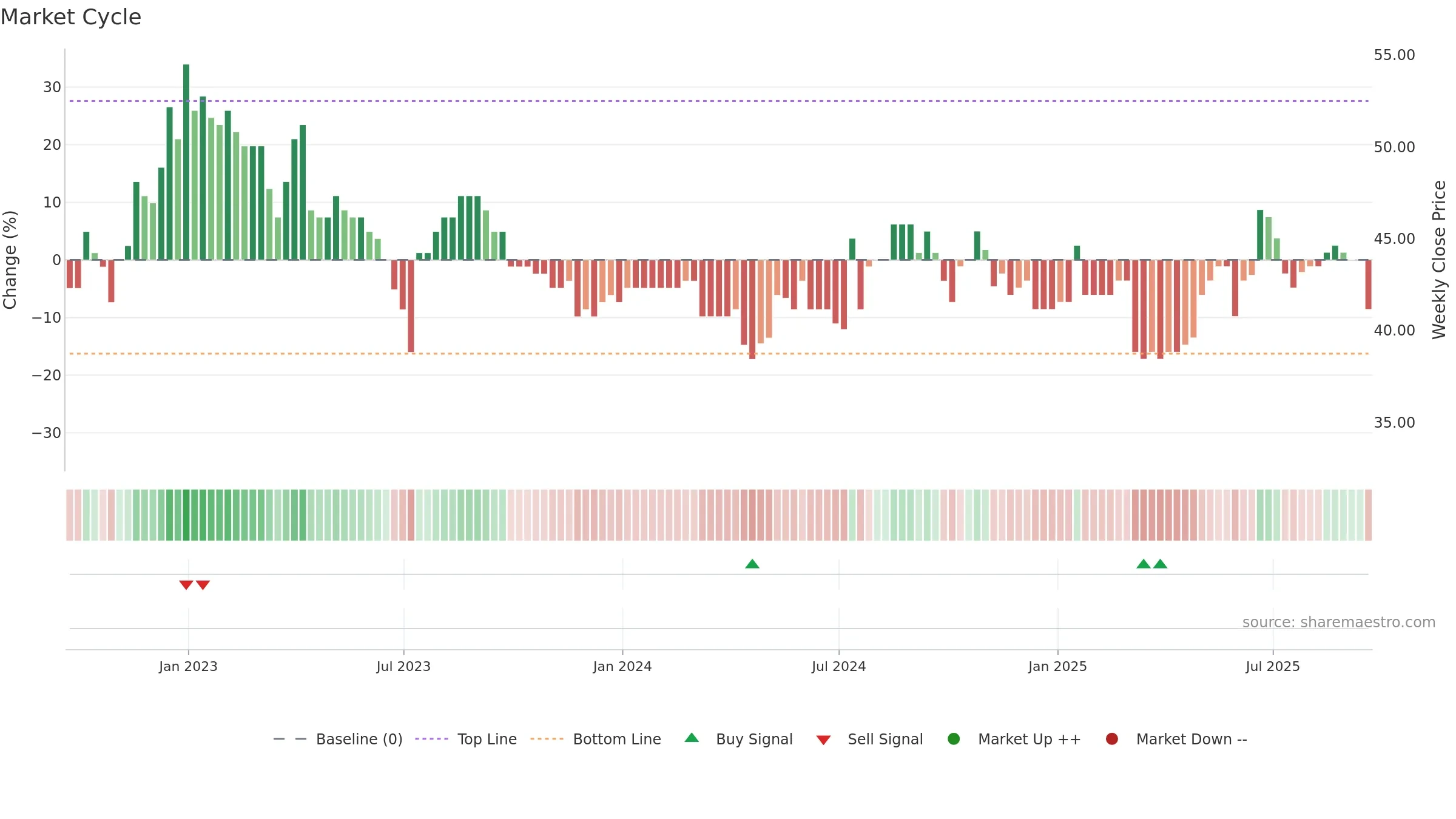Click the red Sell Signal triangle in legend

[823, 740]
